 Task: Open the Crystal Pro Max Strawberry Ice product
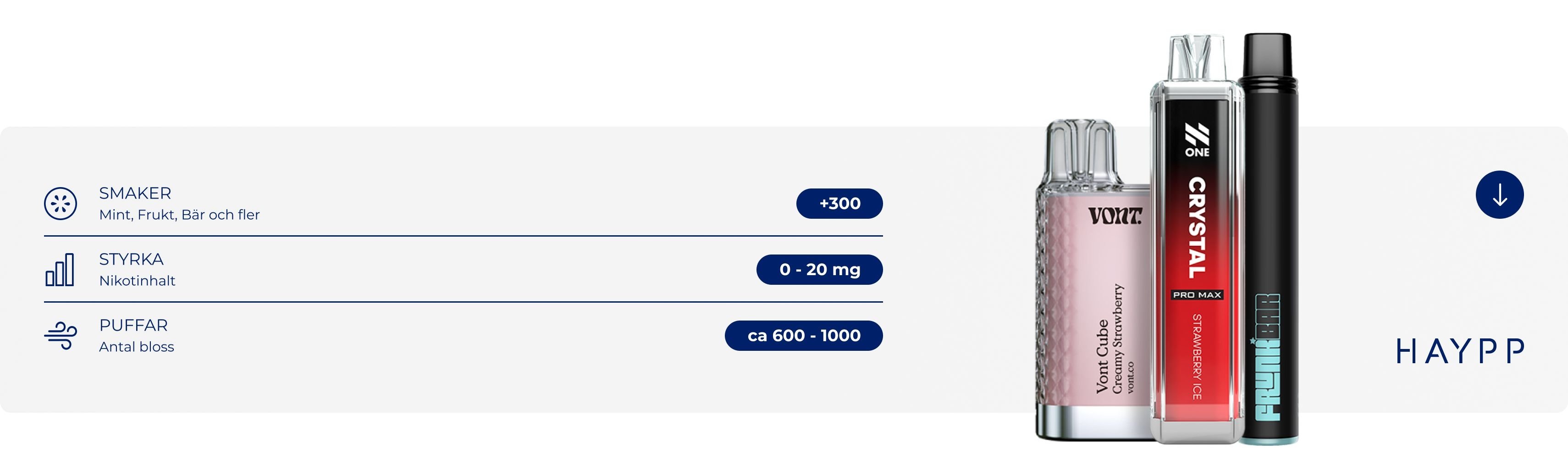1197,238
